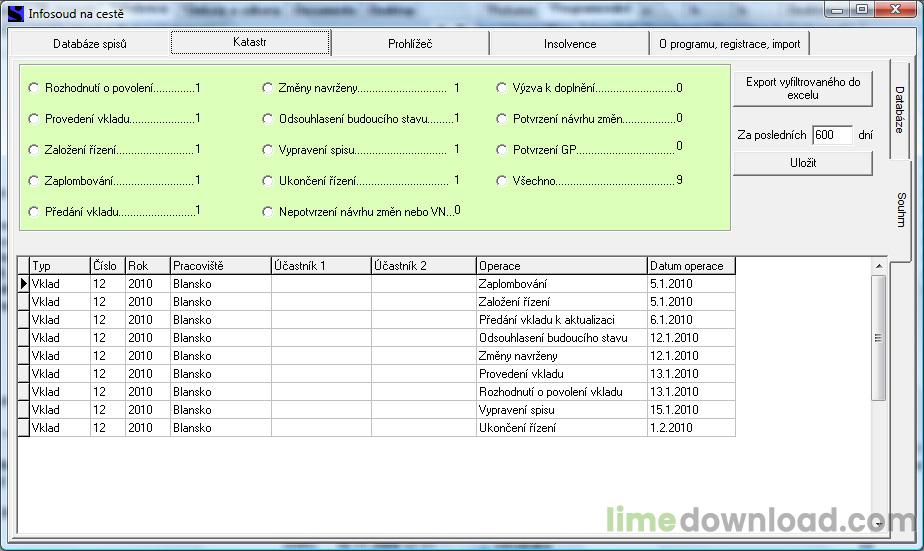Go to 'O programu, registrace, import' tab
Image resolution: width=924 pixels, height=551 pixels.
[729, 44]
